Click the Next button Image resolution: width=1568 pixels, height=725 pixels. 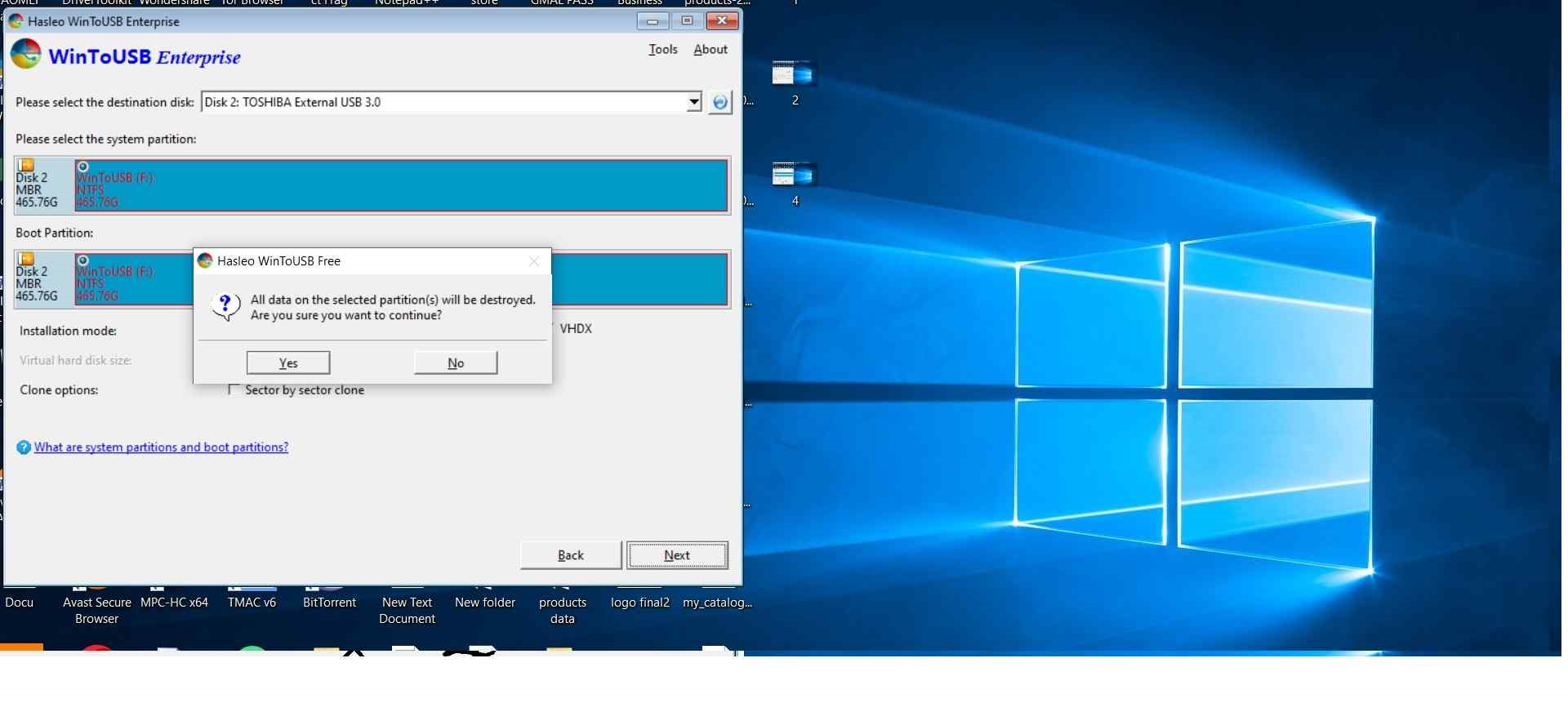(x=677, y=555)
